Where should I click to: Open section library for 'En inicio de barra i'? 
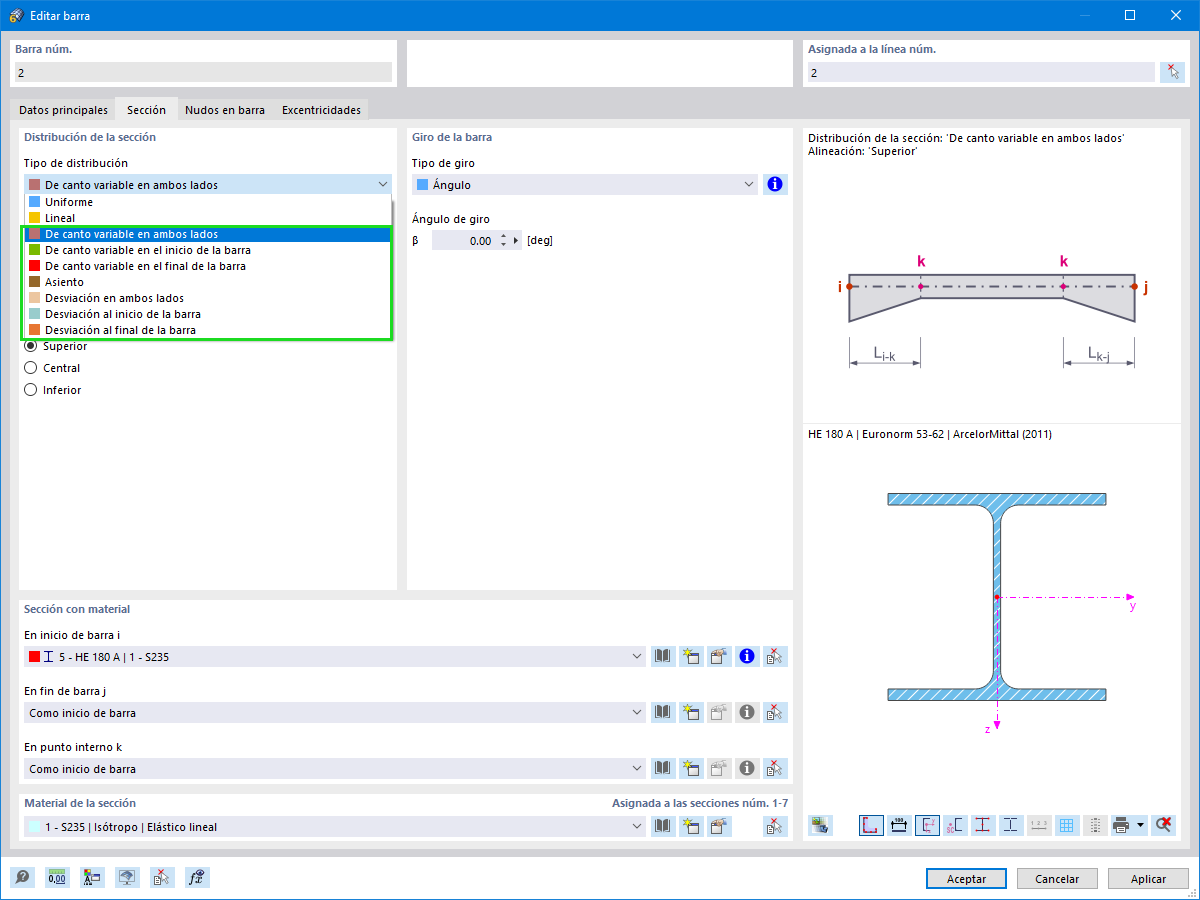662,657
